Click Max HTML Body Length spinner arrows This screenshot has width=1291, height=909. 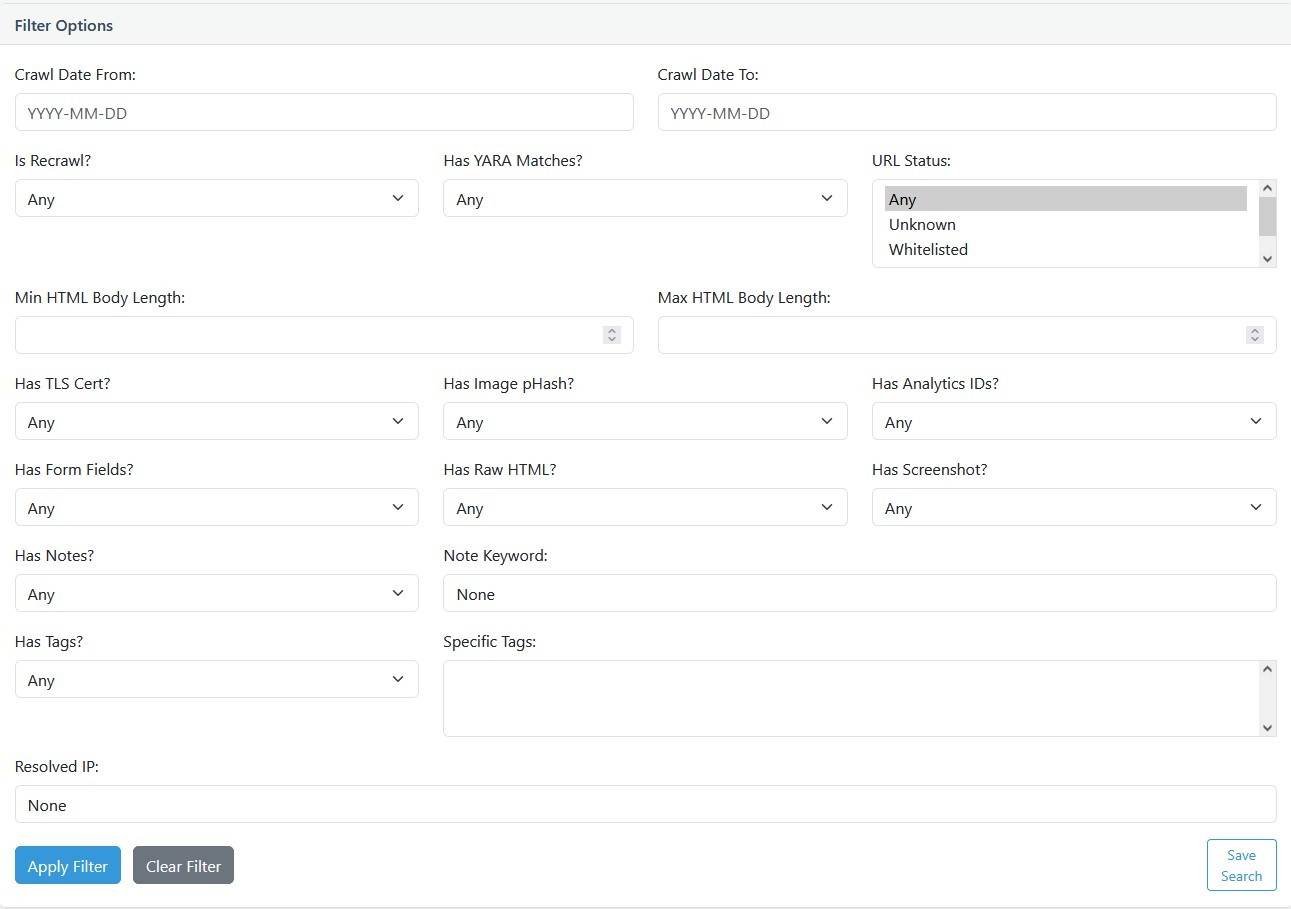click(1255, 335)
